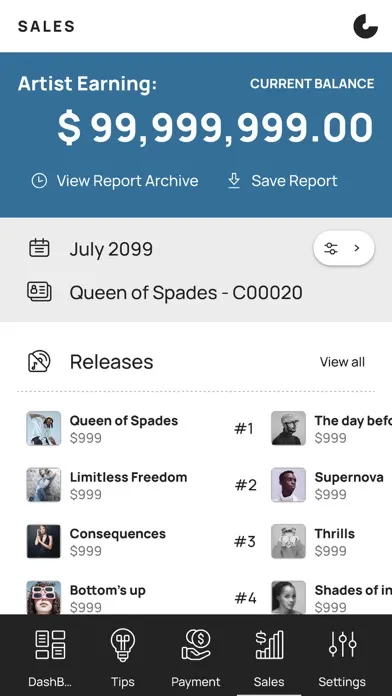
Task: Select the Consequences release title
Action: pos(118,534)
